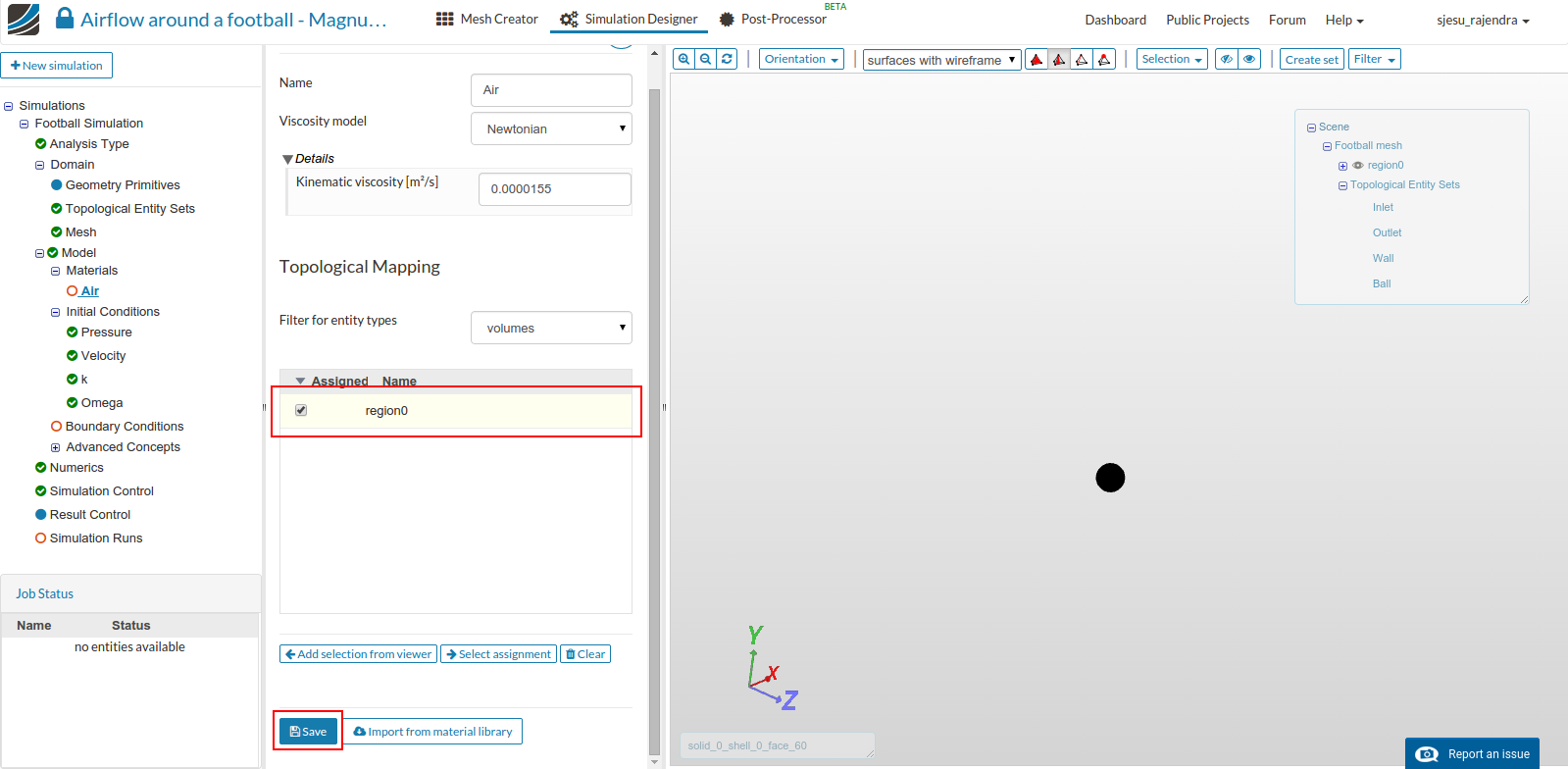Click the material Name input field
Screen dimensions: 1568x769
[x=551, y=90]
